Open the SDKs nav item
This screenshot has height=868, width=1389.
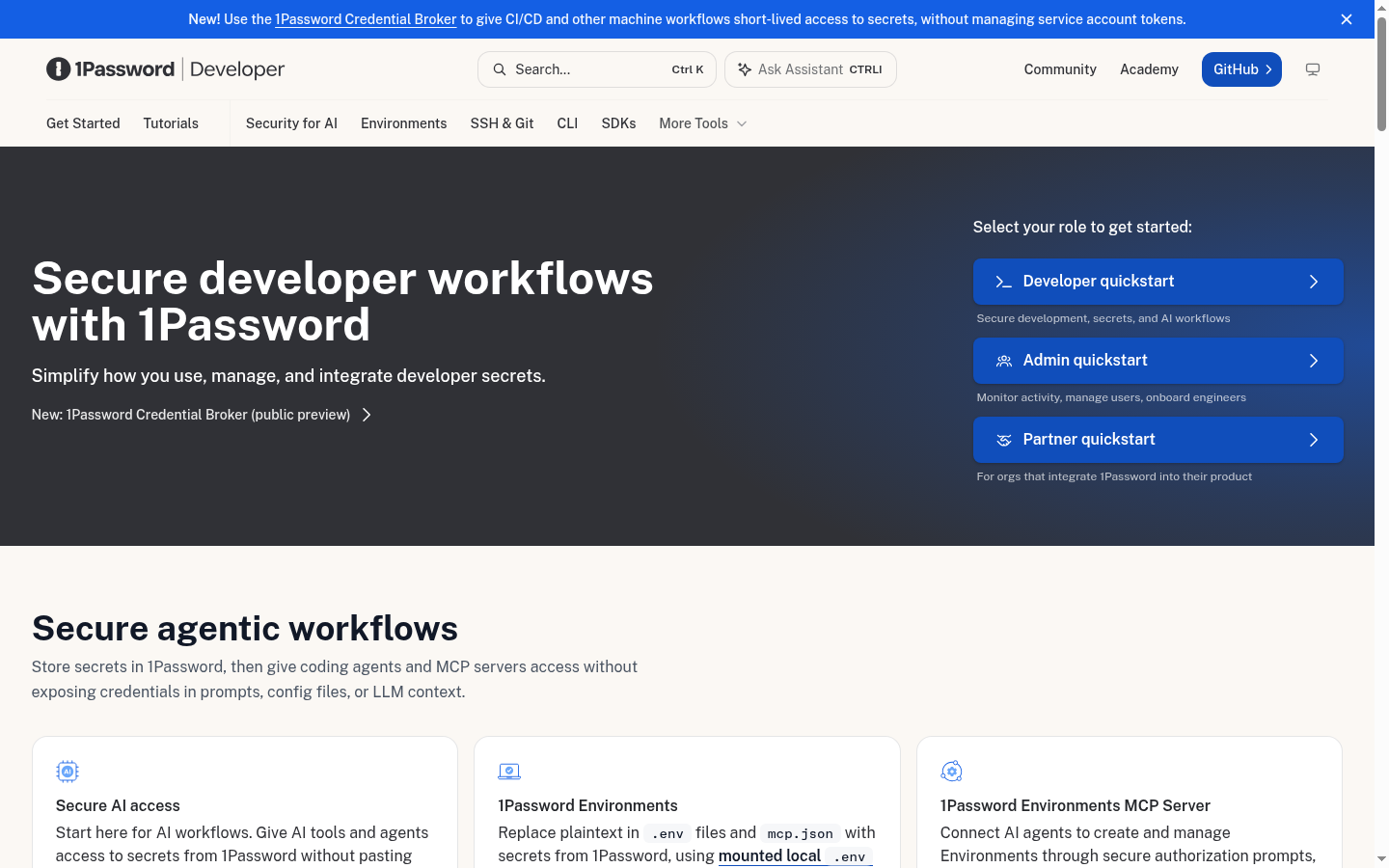(618, 123)
